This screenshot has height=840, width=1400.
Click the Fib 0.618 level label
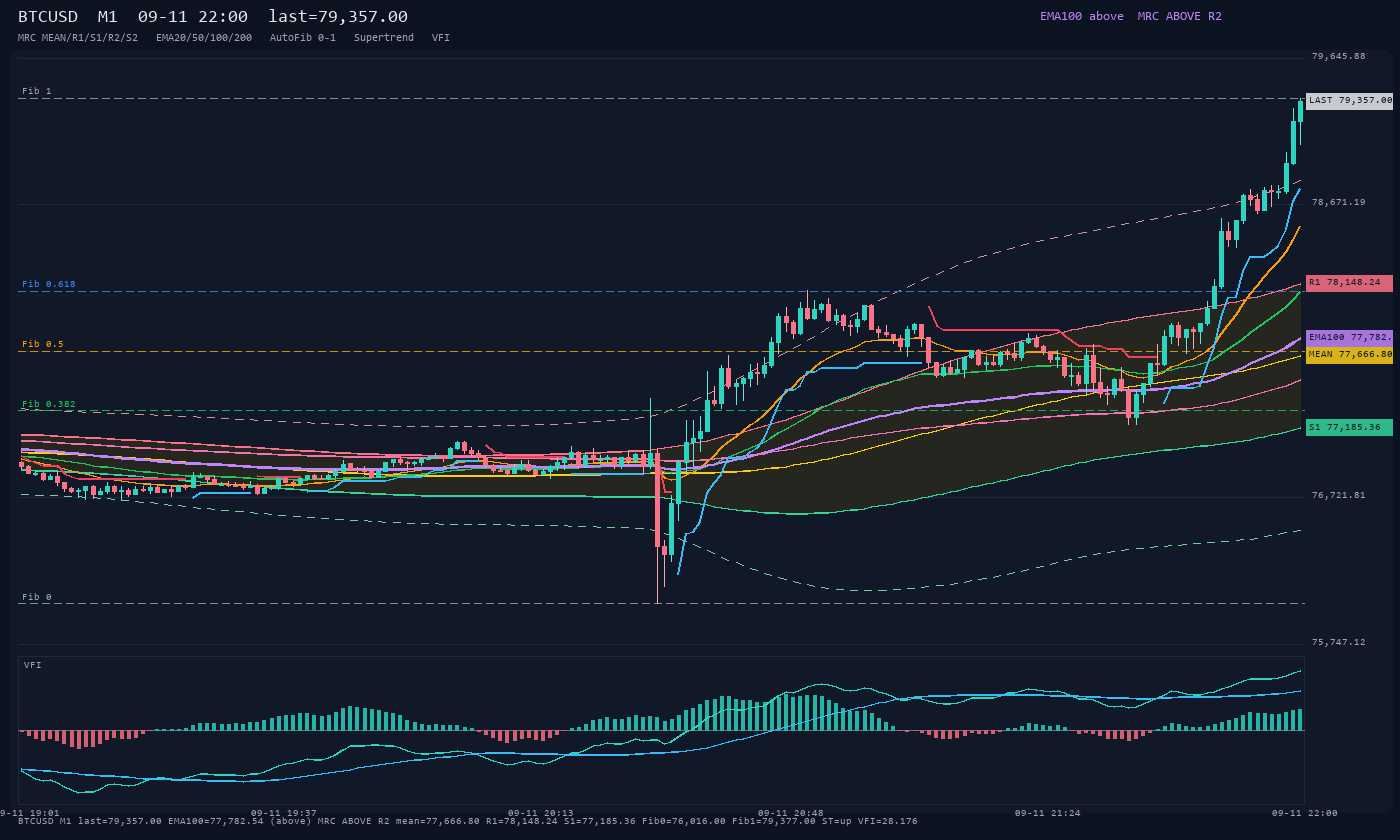49,284
